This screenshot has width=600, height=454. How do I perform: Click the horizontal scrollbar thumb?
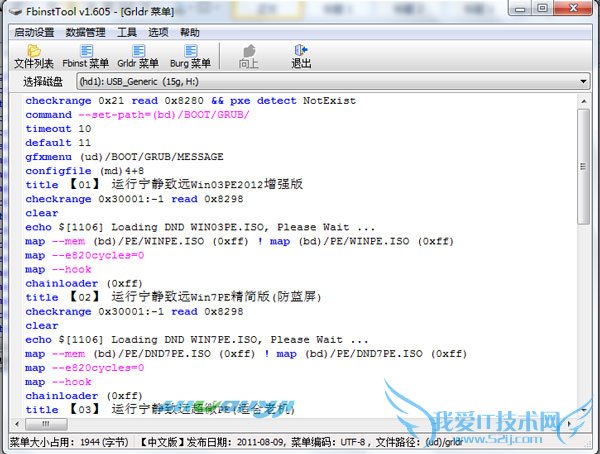tap(46, 424)
